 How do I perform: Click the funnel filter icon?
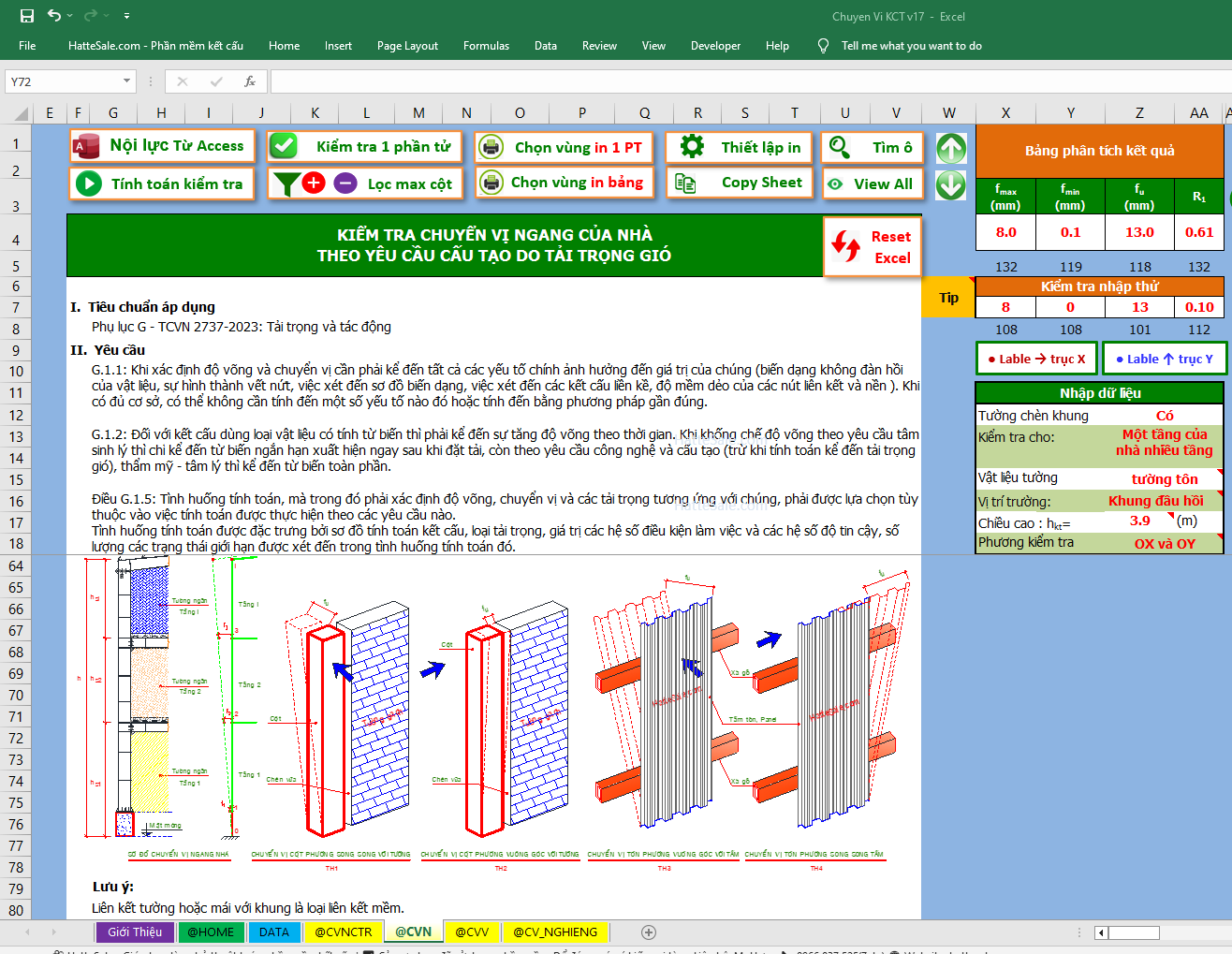point(286,183)
